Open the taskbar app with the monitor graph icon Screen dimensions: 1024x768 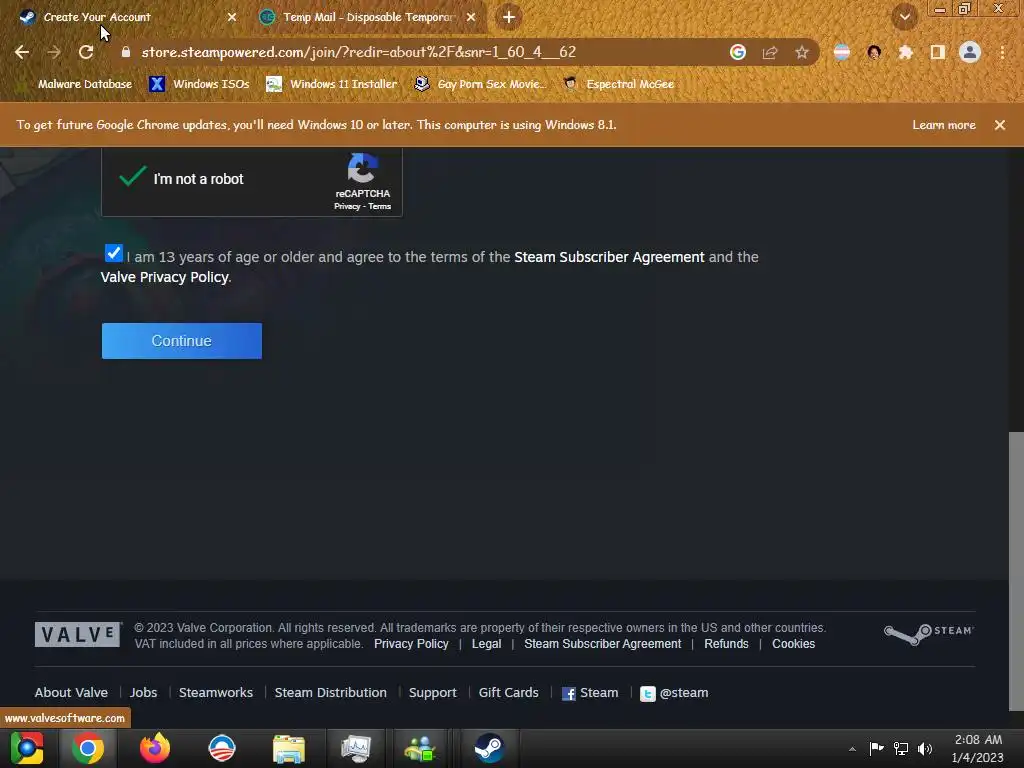356,748
